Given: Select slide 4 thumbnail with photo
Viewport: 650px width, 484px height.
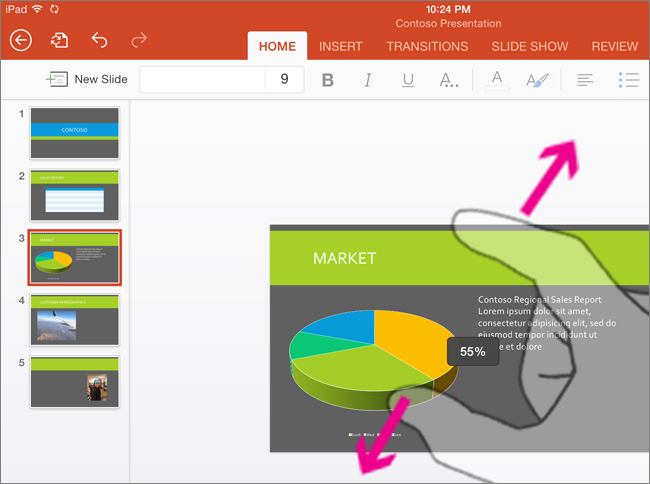Looking at the screenshot, I should click(75, 320).
